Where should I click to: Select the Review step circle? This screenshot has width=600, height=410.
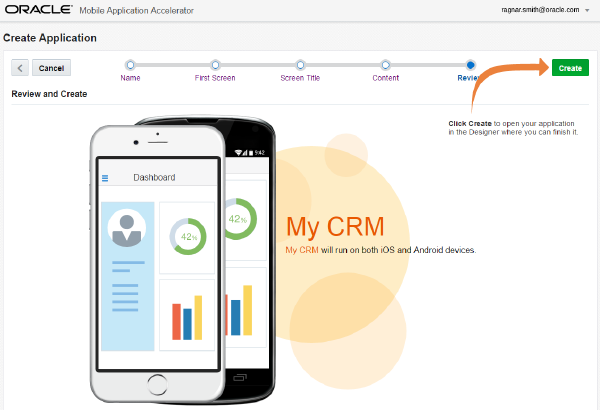[471, 65]
